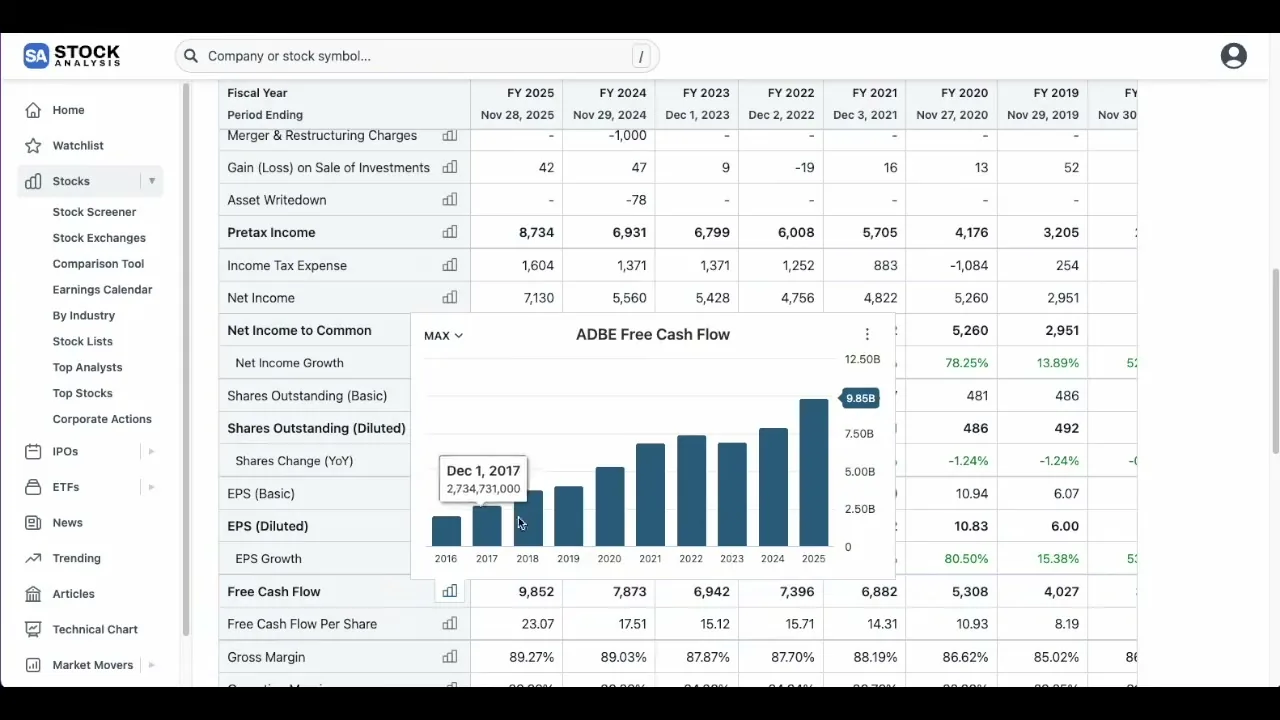The height and width of the screenshot is (720, 1280).
Task: Expand the IPOs submenu arrow
Action: click(x=152, y=451)
